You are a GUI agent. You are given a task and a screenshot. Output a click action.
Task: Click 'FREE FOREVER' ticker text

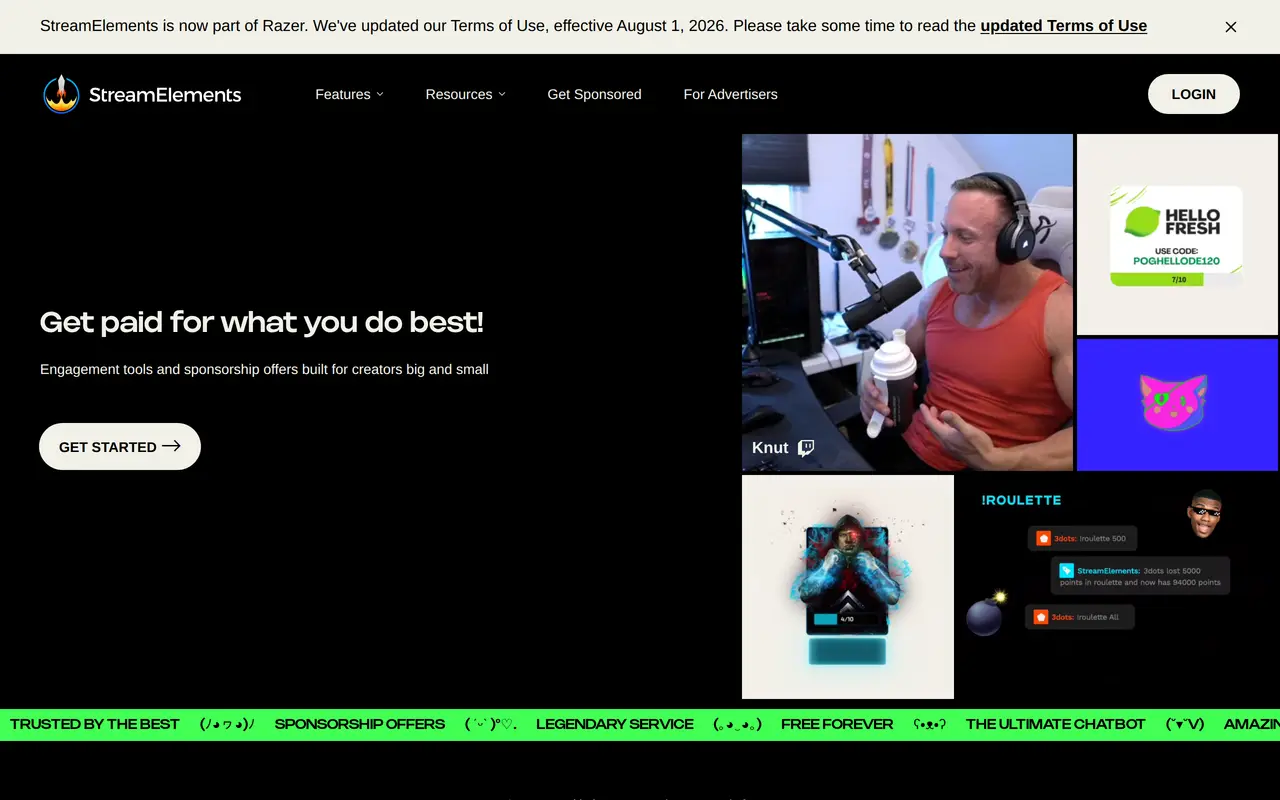837,724
